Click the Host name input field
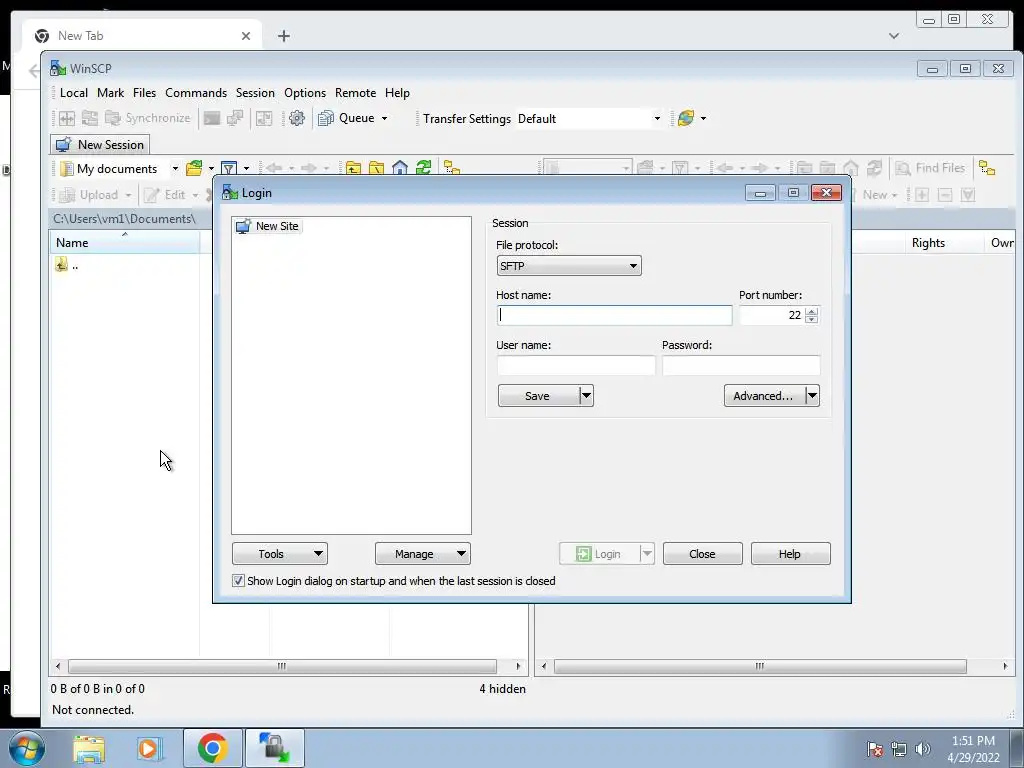Image resolution: width=1024 pixels, height=768 pixels. (614, 315)
